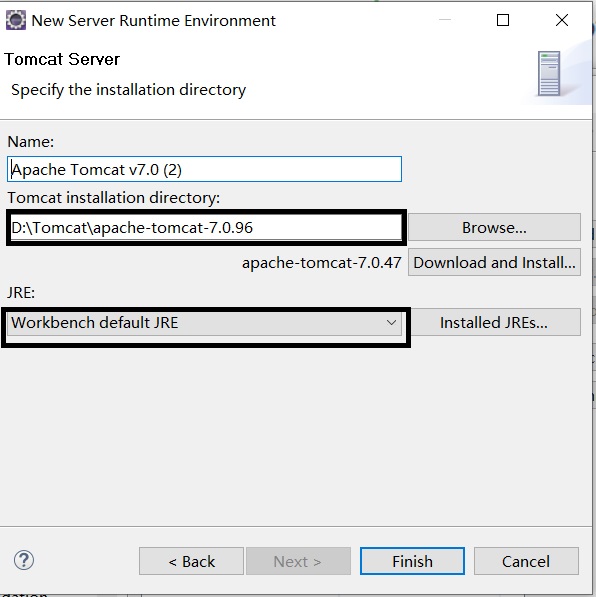Focus the Name text field
Image resolution: width=596 pixels, height=597 pixels.
(x=205, y=169)
